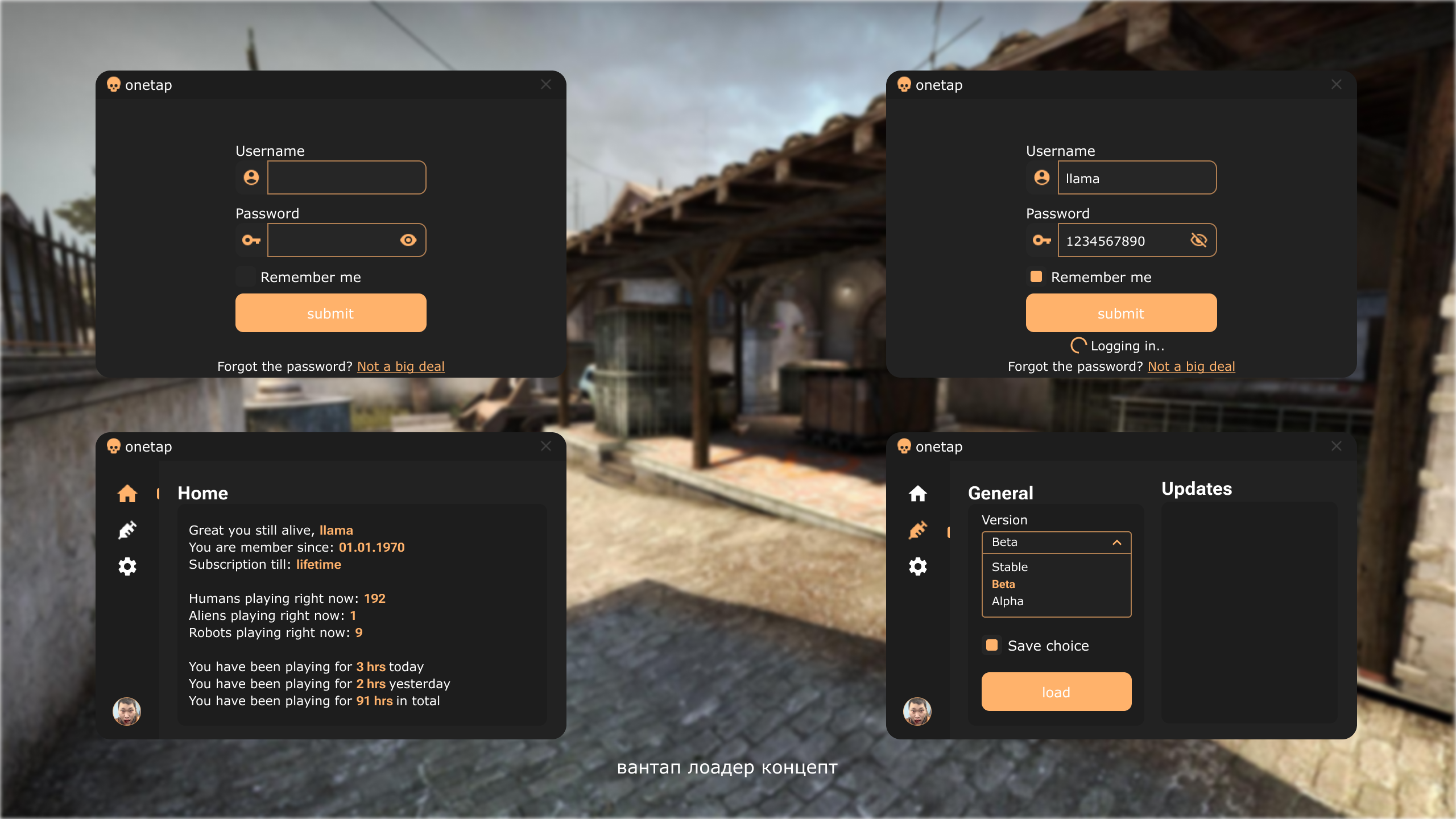
Task: Select Beta option in version list
Action: pyautogui.click(x=1003, y=584)
